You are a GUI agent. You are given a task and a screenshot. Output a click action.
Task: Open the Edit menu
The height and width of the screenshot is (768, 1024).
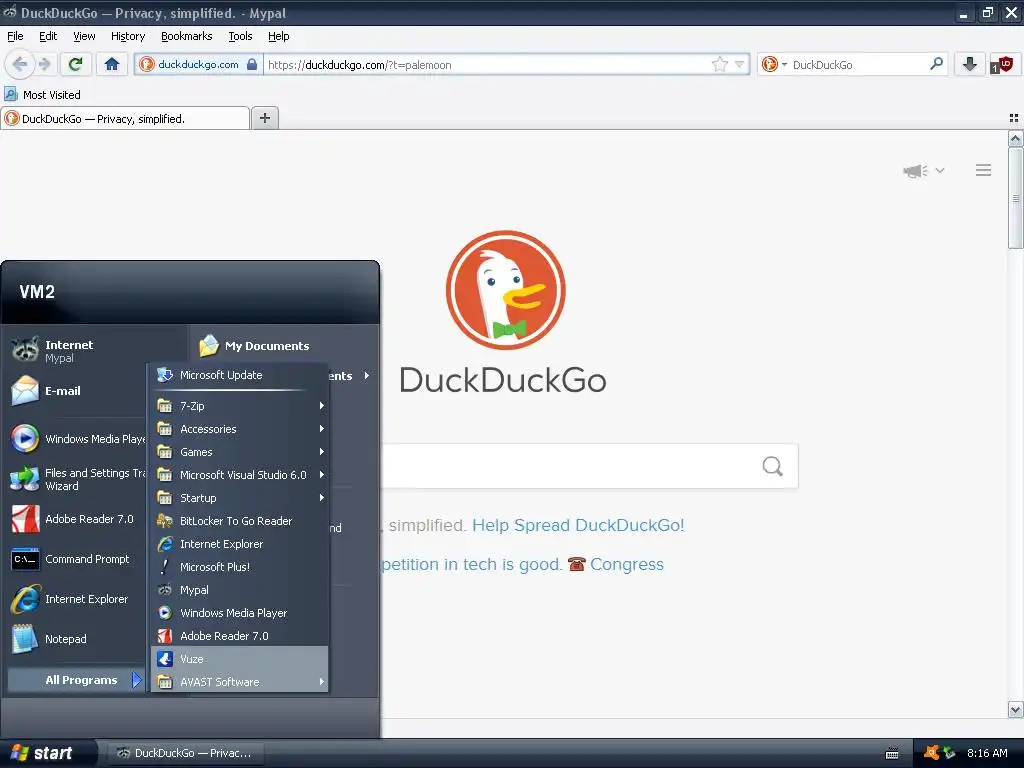tap(48, 36)
